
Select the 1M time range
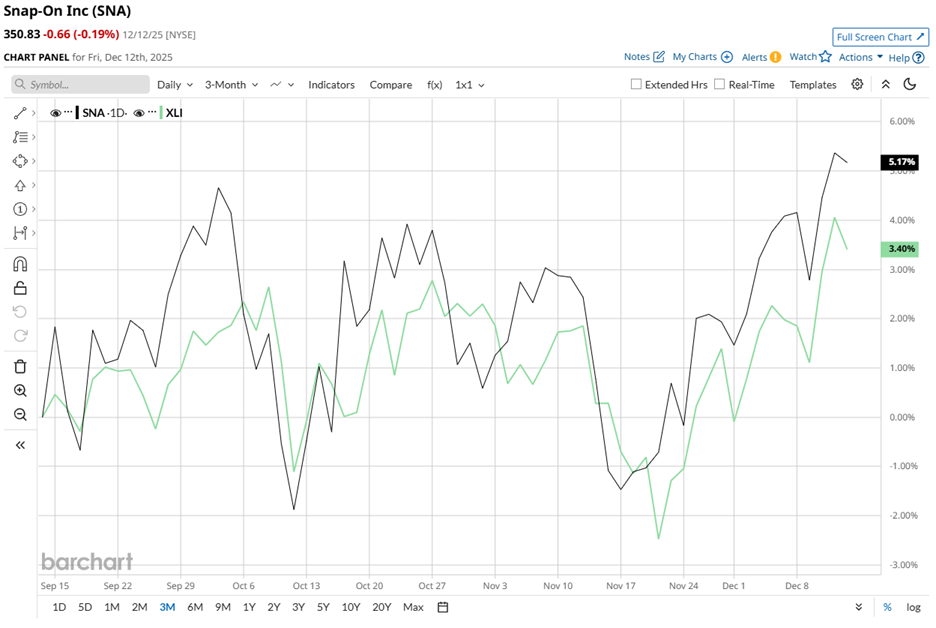112,607
